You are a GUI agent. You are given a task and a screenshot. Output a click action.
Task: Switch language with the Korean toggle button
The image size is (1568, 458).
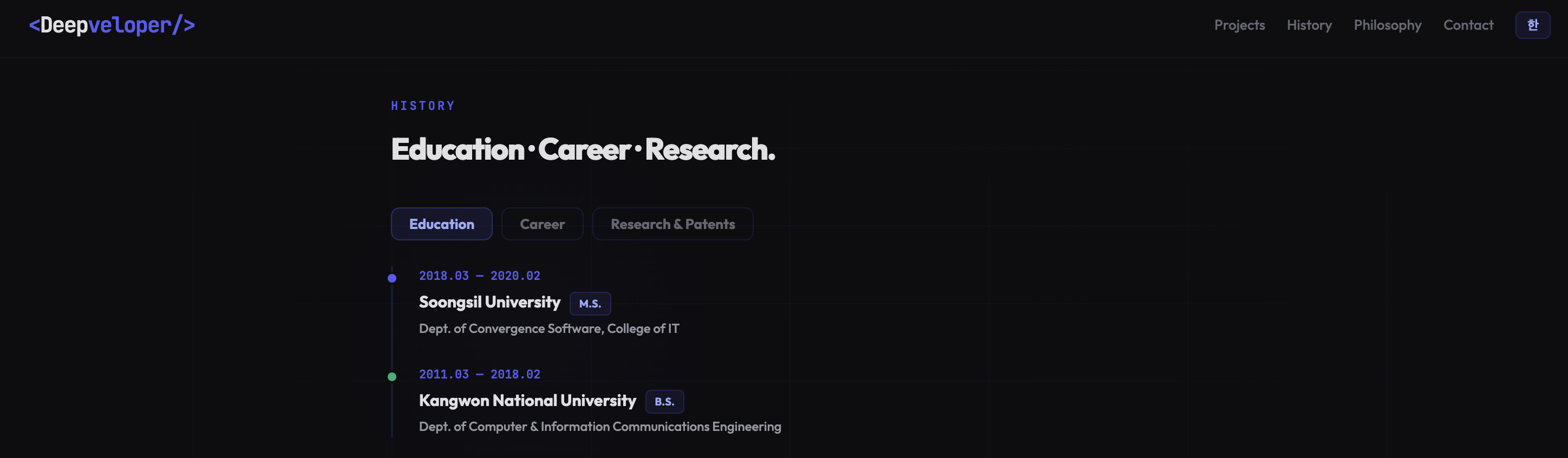[1532, 25]
